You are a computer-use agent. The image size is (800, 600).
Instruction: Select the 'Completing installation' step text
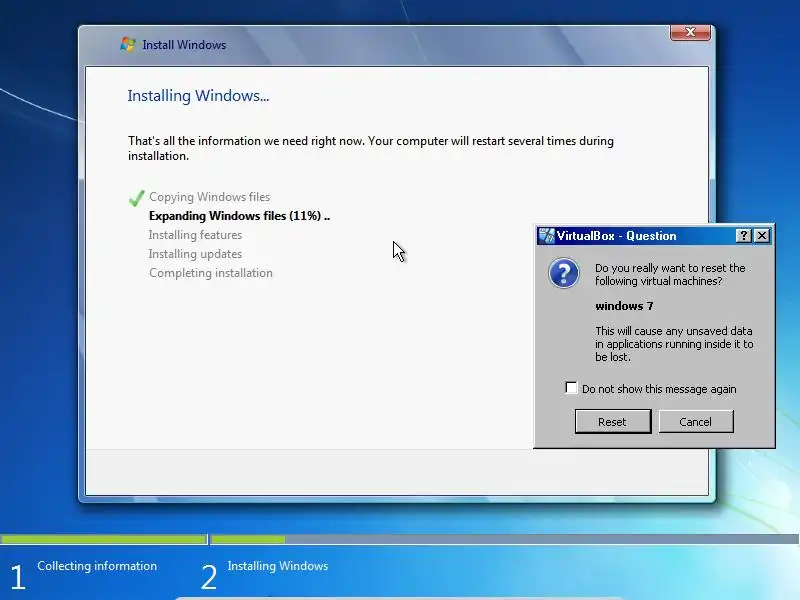pos(211,273)
